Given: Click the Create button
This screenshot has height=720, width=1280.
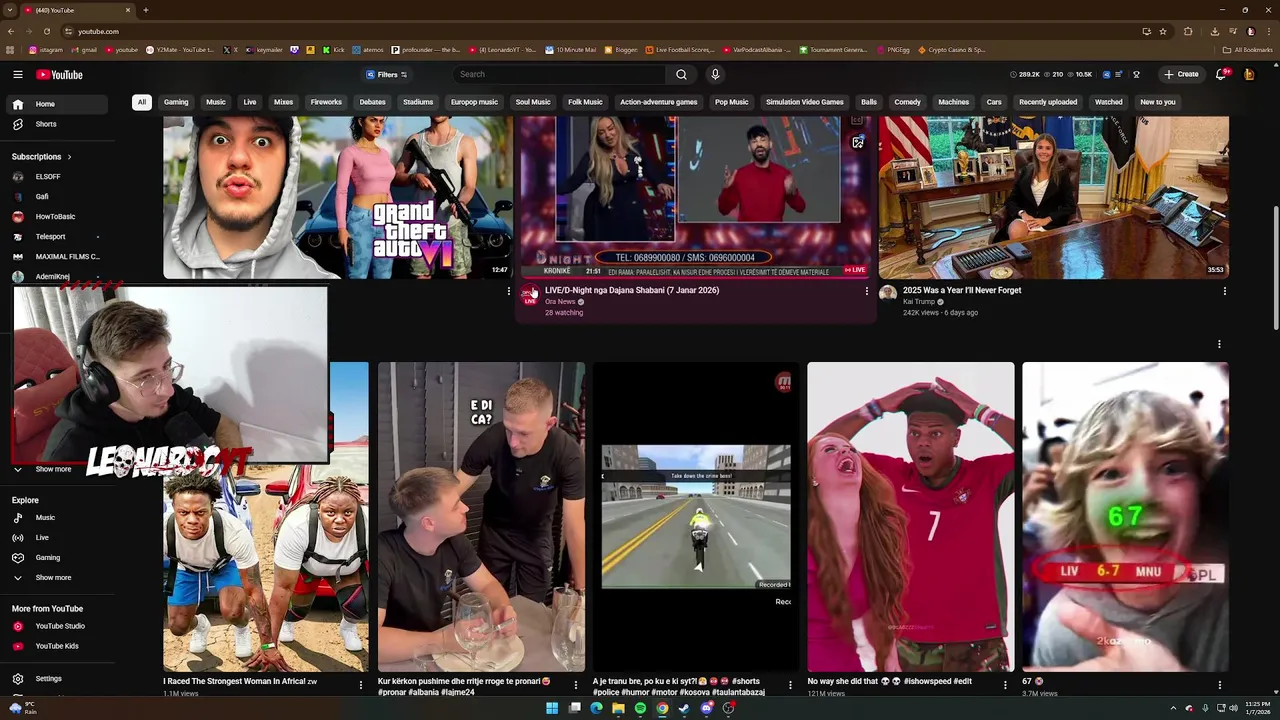Looking at the screenshot, I should coord(1181,74).
